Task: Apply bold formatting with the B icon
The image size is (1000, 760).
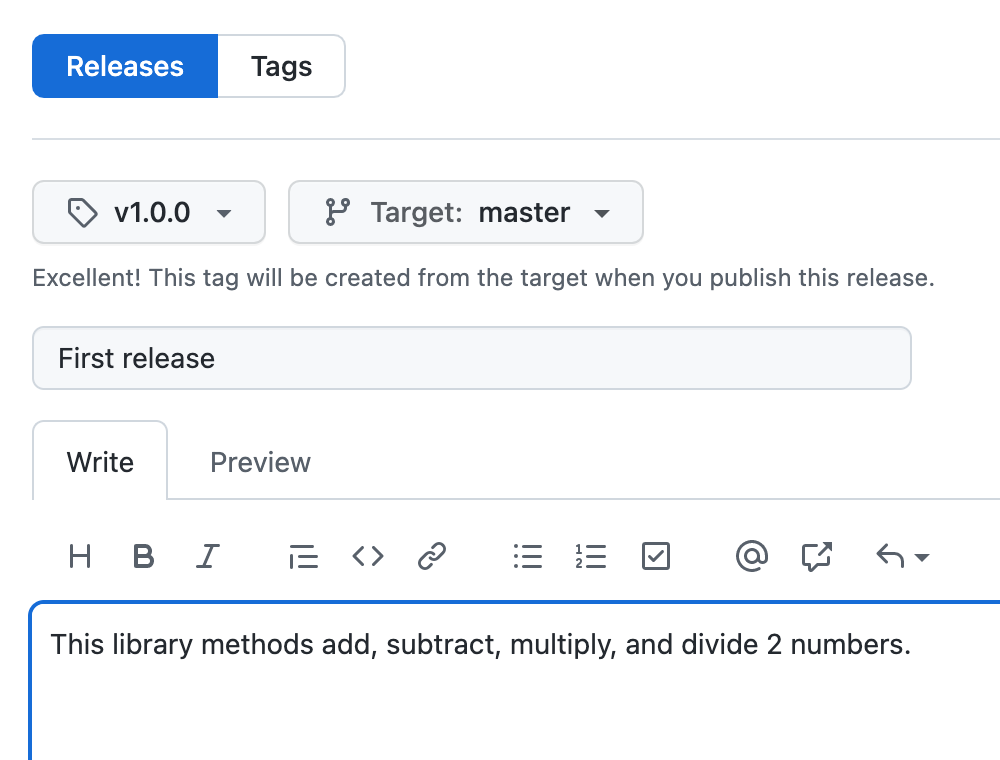Action: 143,557
